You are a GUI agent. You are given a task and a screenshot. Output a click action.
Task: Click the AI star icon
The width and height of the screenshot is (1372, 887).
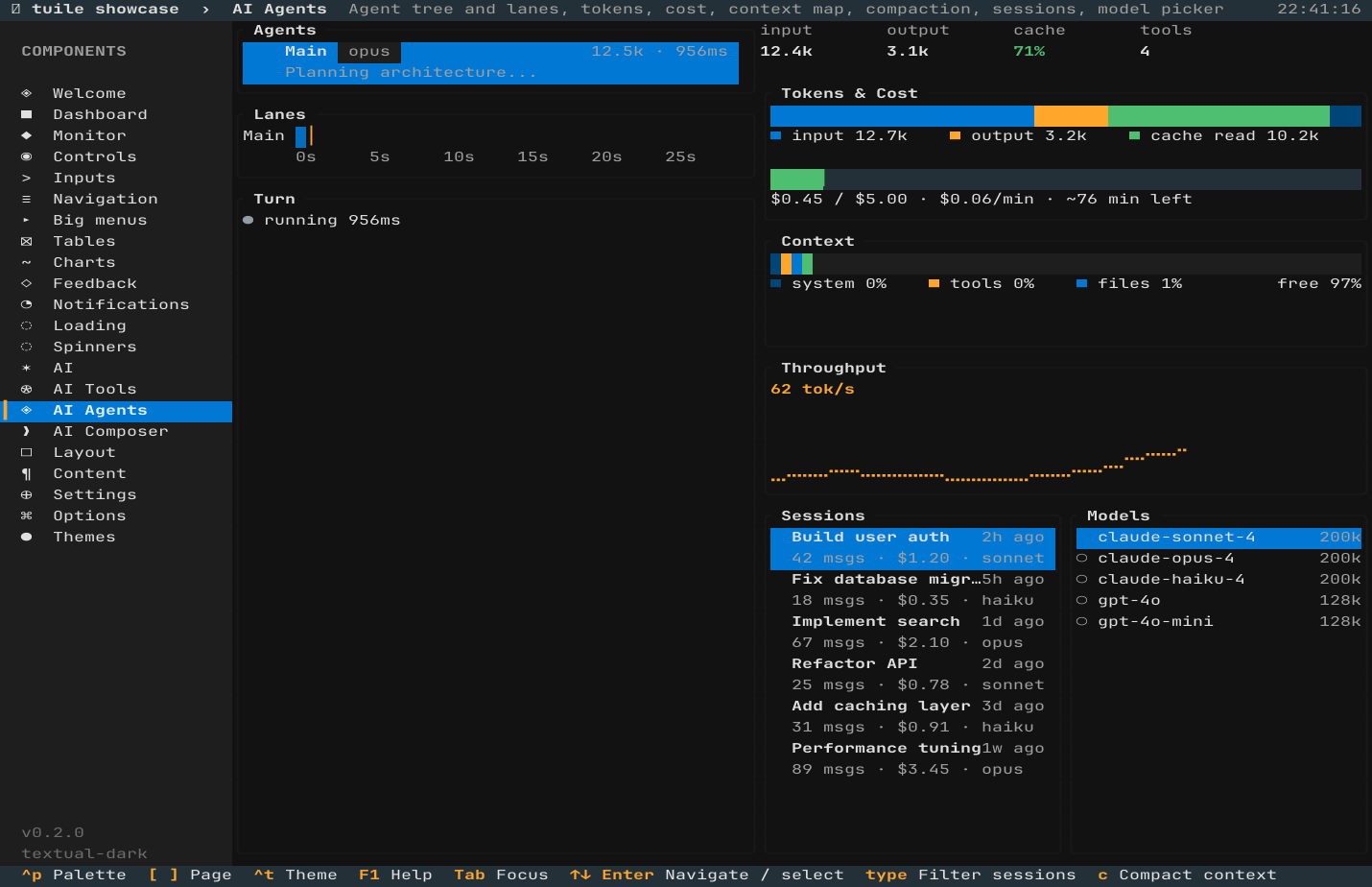point(27,368)
